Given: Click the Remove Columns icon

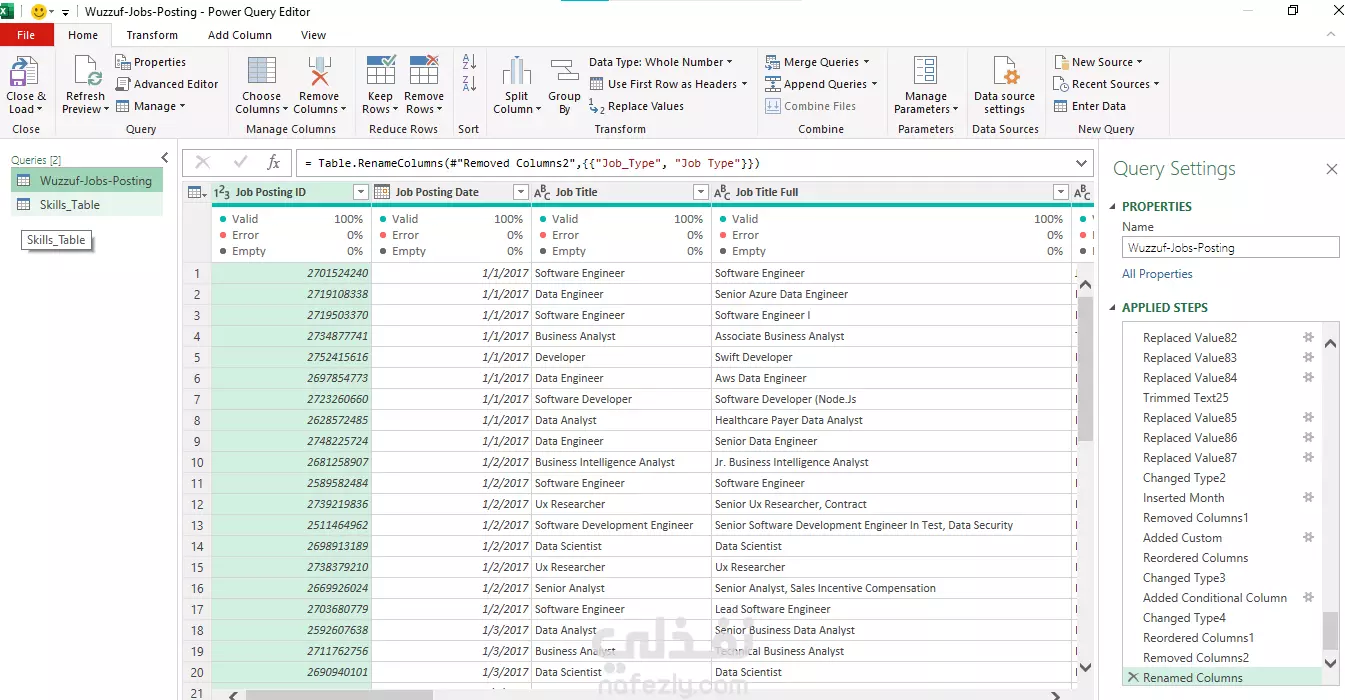Looking at the screenshot, I should point(319,72).
